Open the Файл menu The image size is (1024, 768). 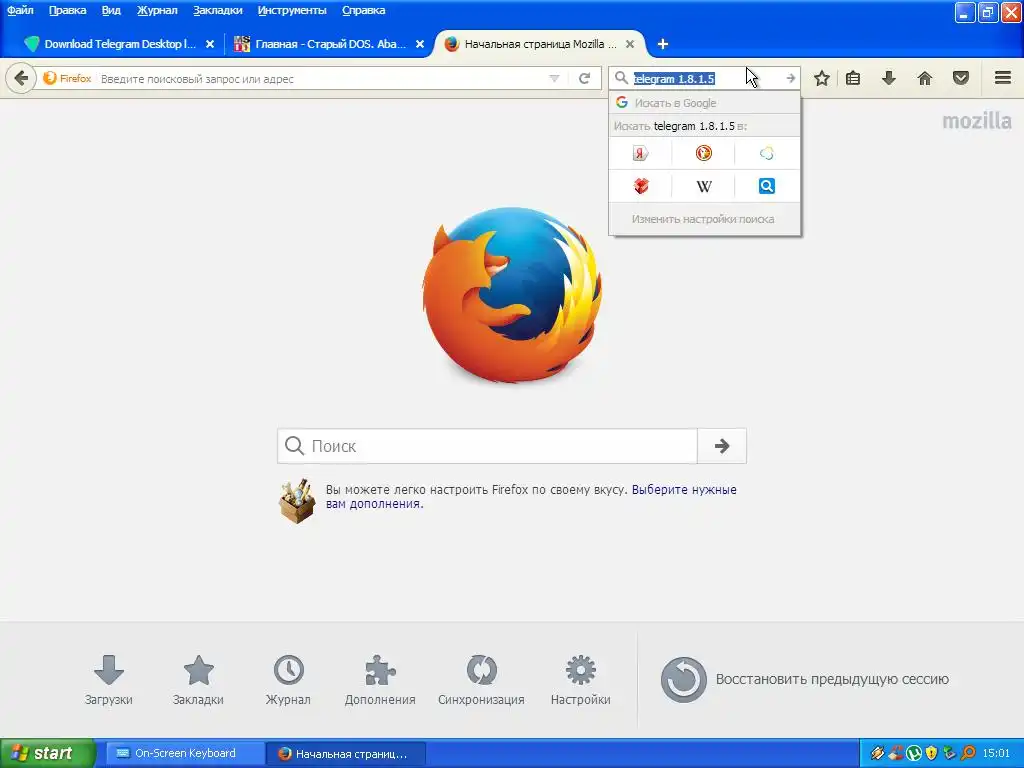click(x=20, y=10)
